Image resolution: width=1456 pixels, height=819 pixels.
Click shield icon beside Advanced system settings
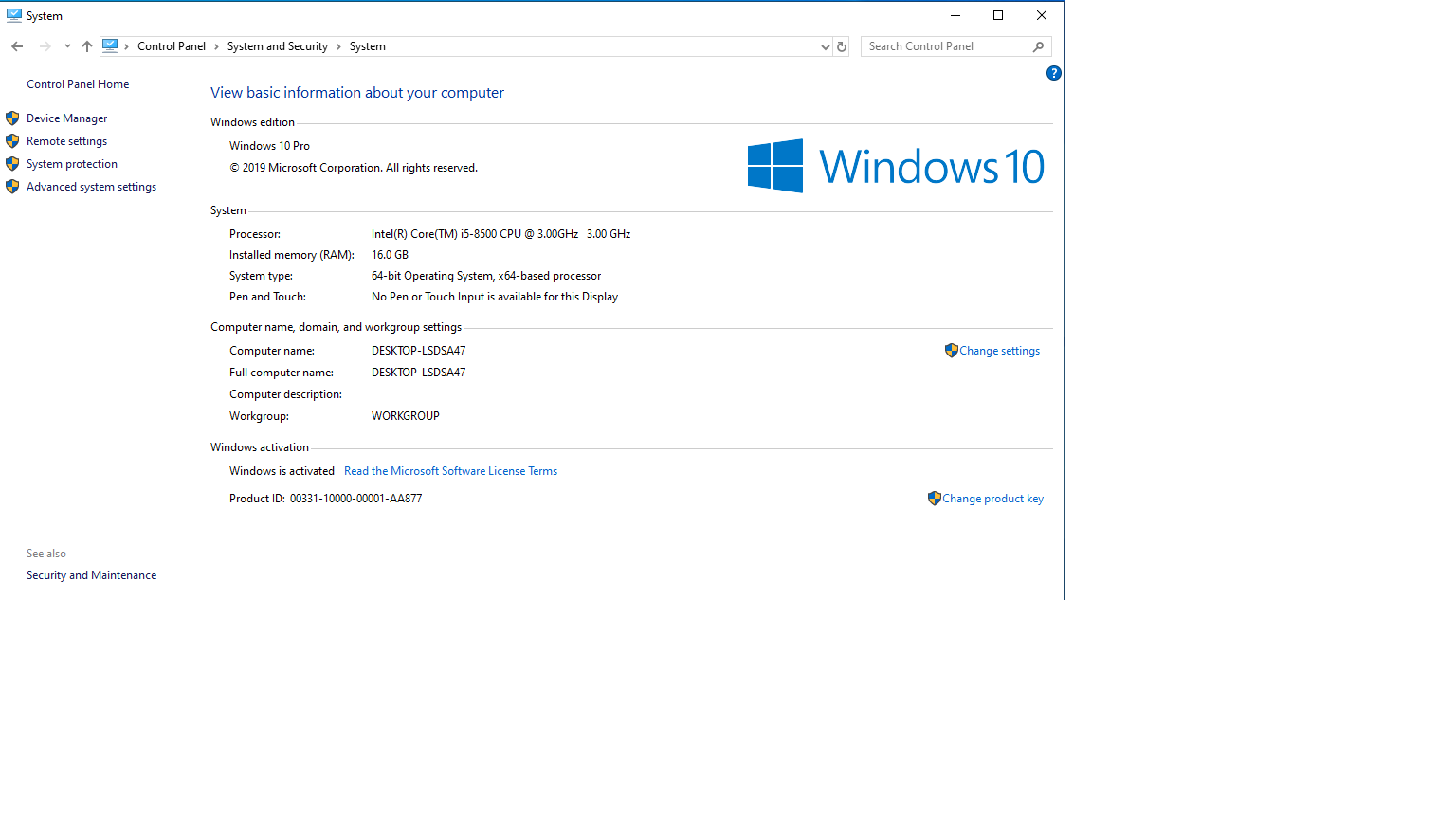pos(12,187)
